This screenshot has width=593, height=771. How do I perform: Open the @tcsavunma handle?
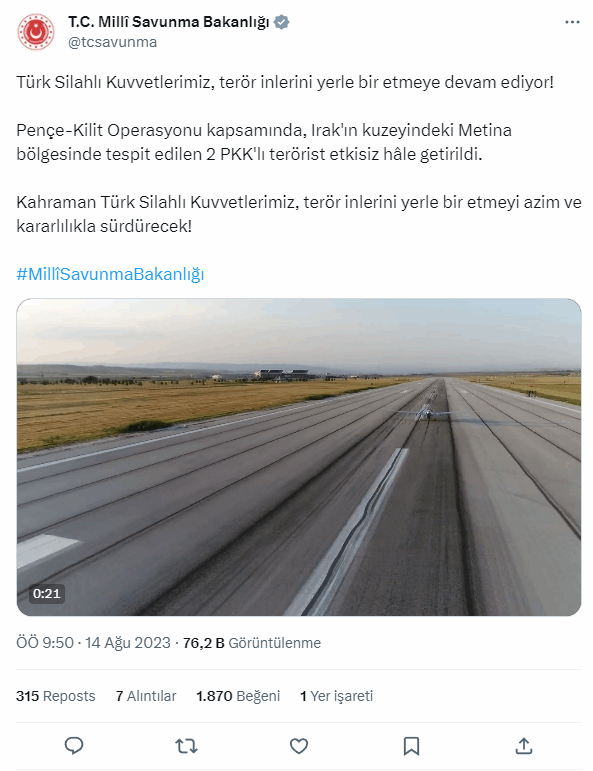tap(113, 42)
